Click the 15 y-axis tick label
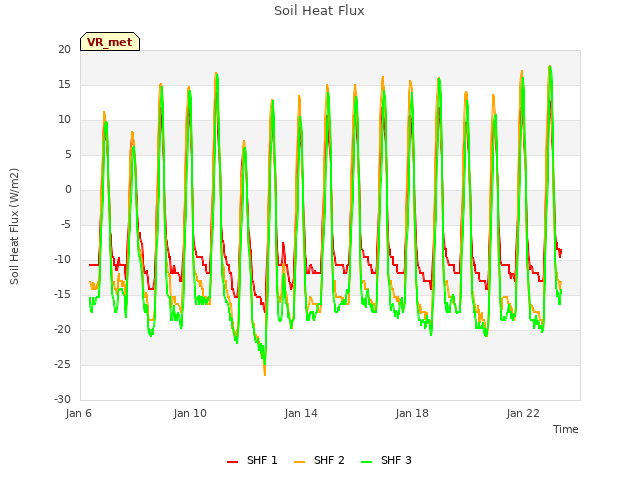Viewport: 640px width, 480px height. 64,85
